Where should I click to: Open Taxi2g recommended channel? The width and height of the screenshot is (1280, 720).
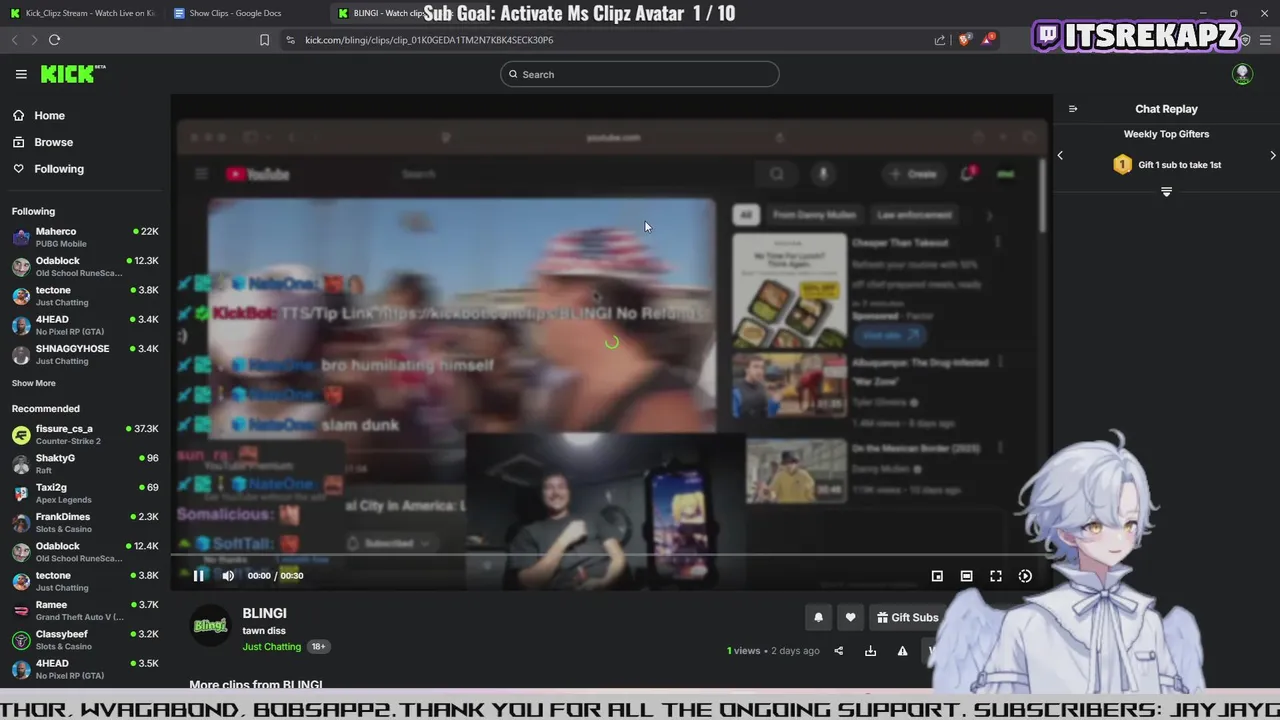pyautogui.click(x=85, y=493)
